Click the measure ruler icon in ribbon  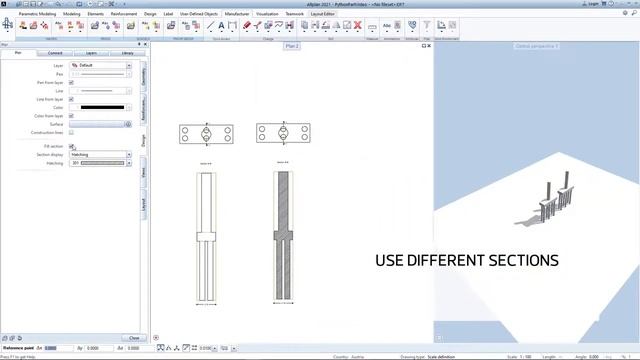coord(372,27)
